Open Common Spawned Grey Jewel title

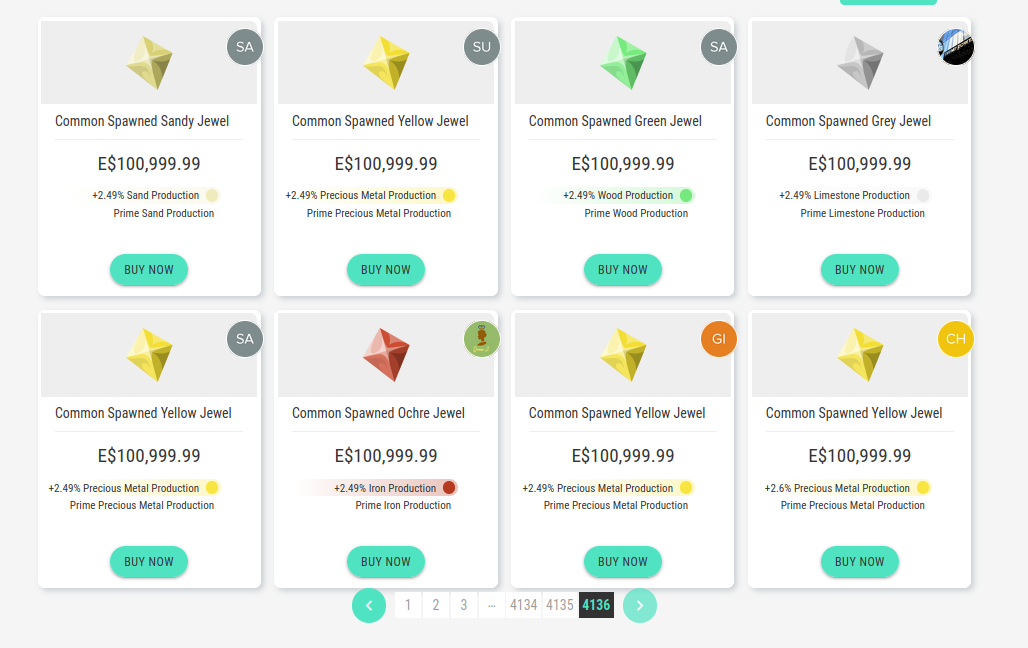click(848, 121)
